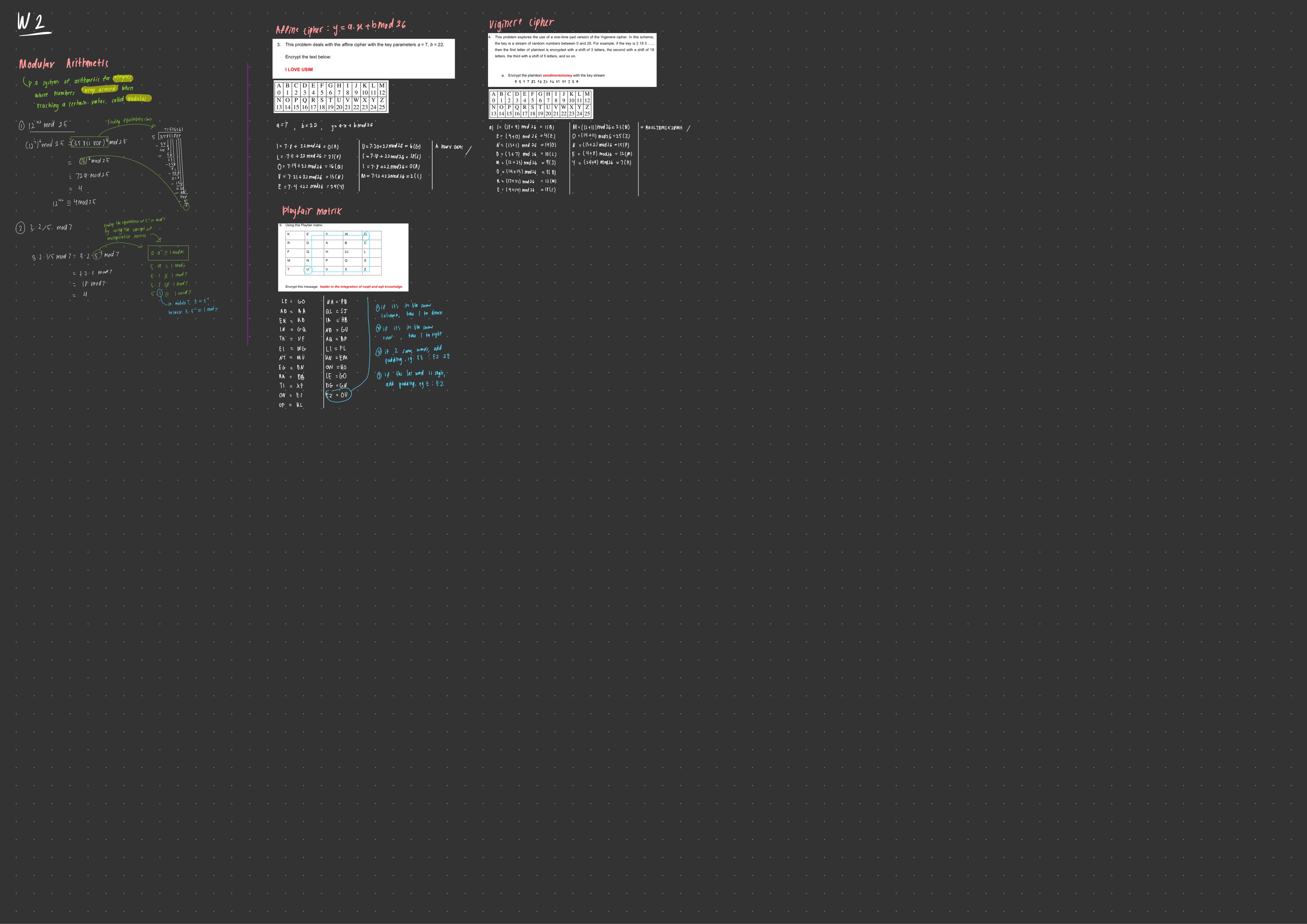Screen dimensions: 1307x924
Task: Select the Playfair pair "NA = PD"
Action: point(337,302)
